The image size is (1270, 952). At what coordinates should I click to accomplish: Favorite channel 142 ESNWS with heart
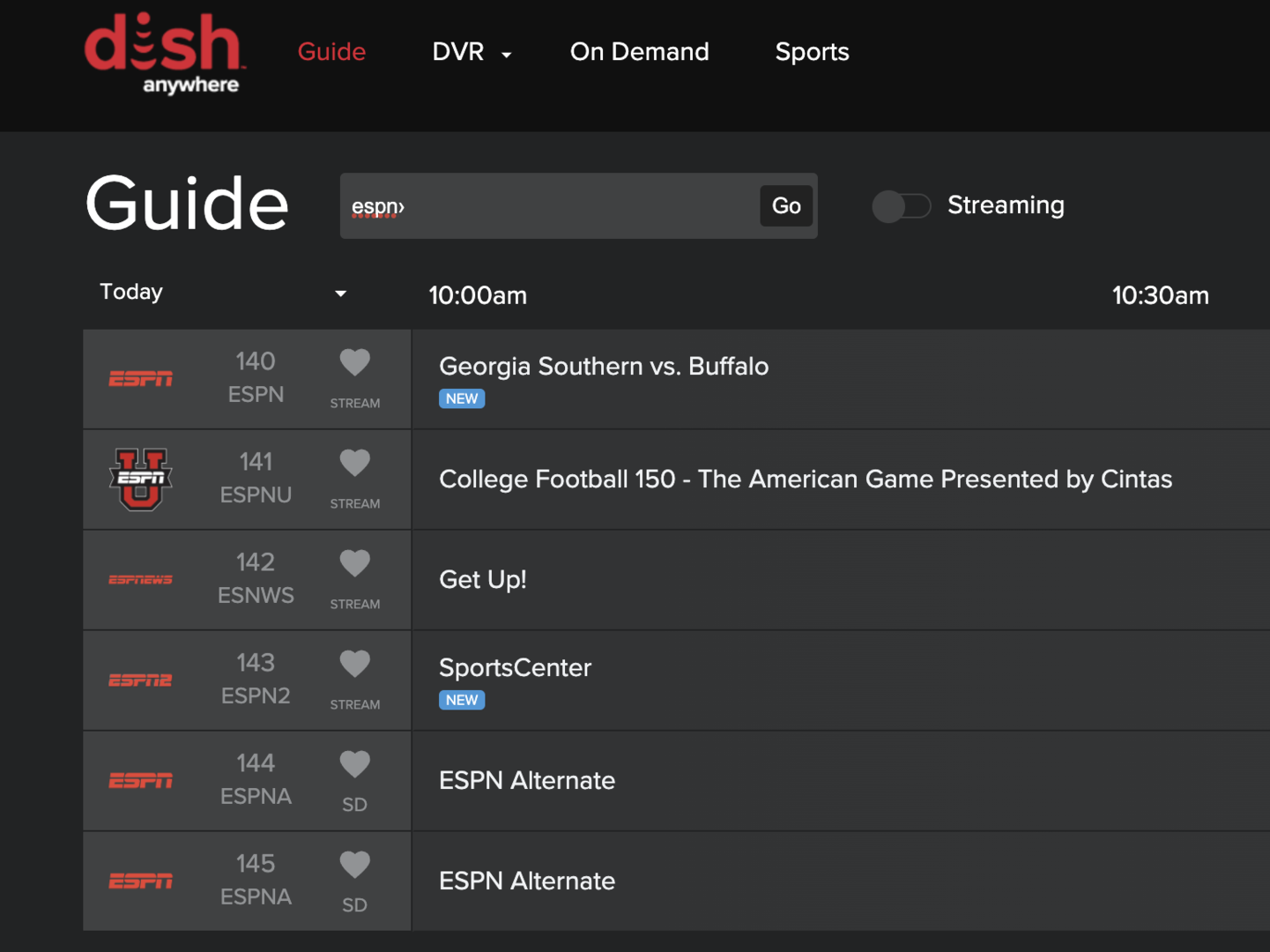coord(355,563)
